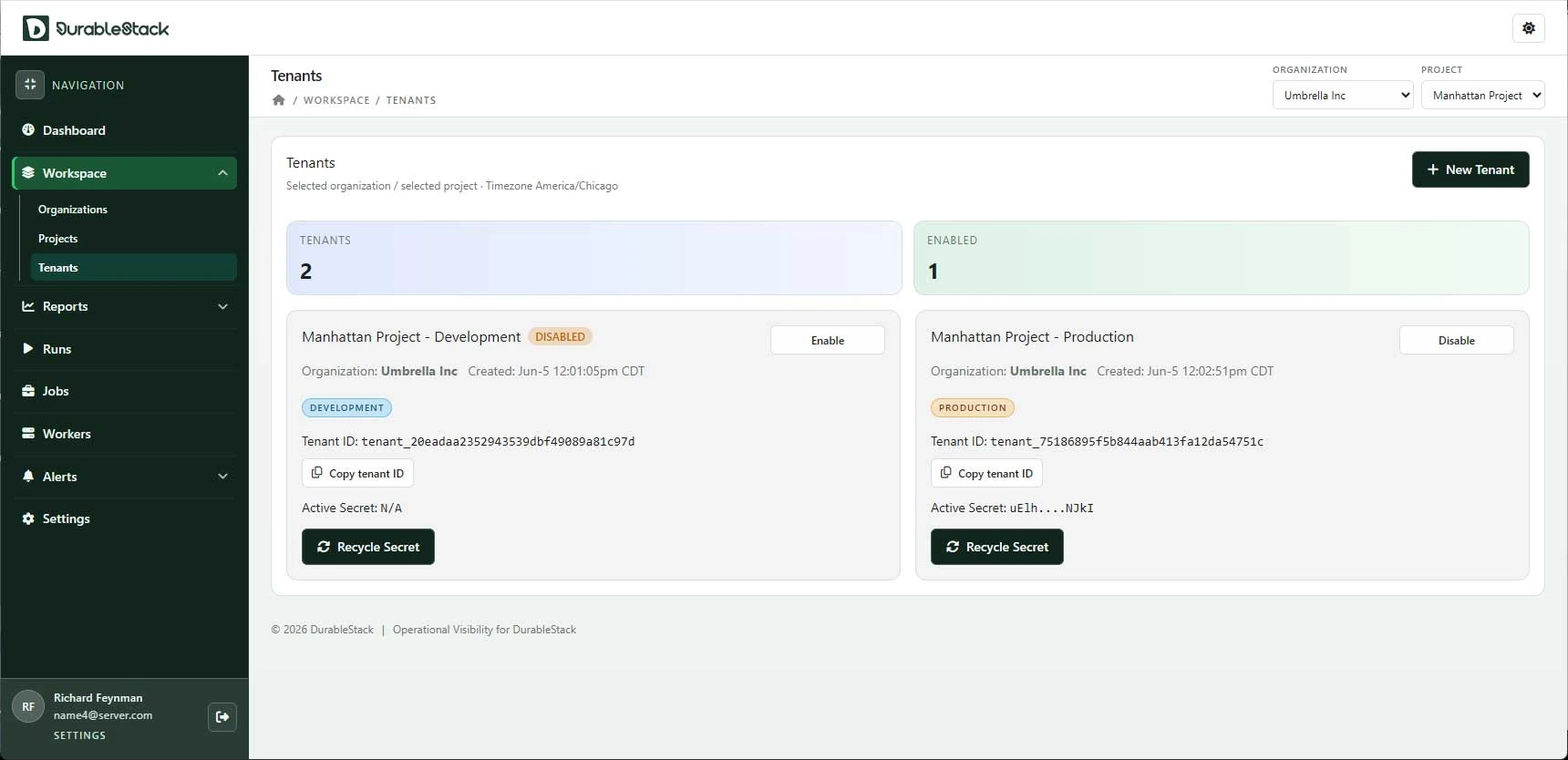1568x760 pixels.
Task: Click the DurableStack logo
Action: coord(96,28)
